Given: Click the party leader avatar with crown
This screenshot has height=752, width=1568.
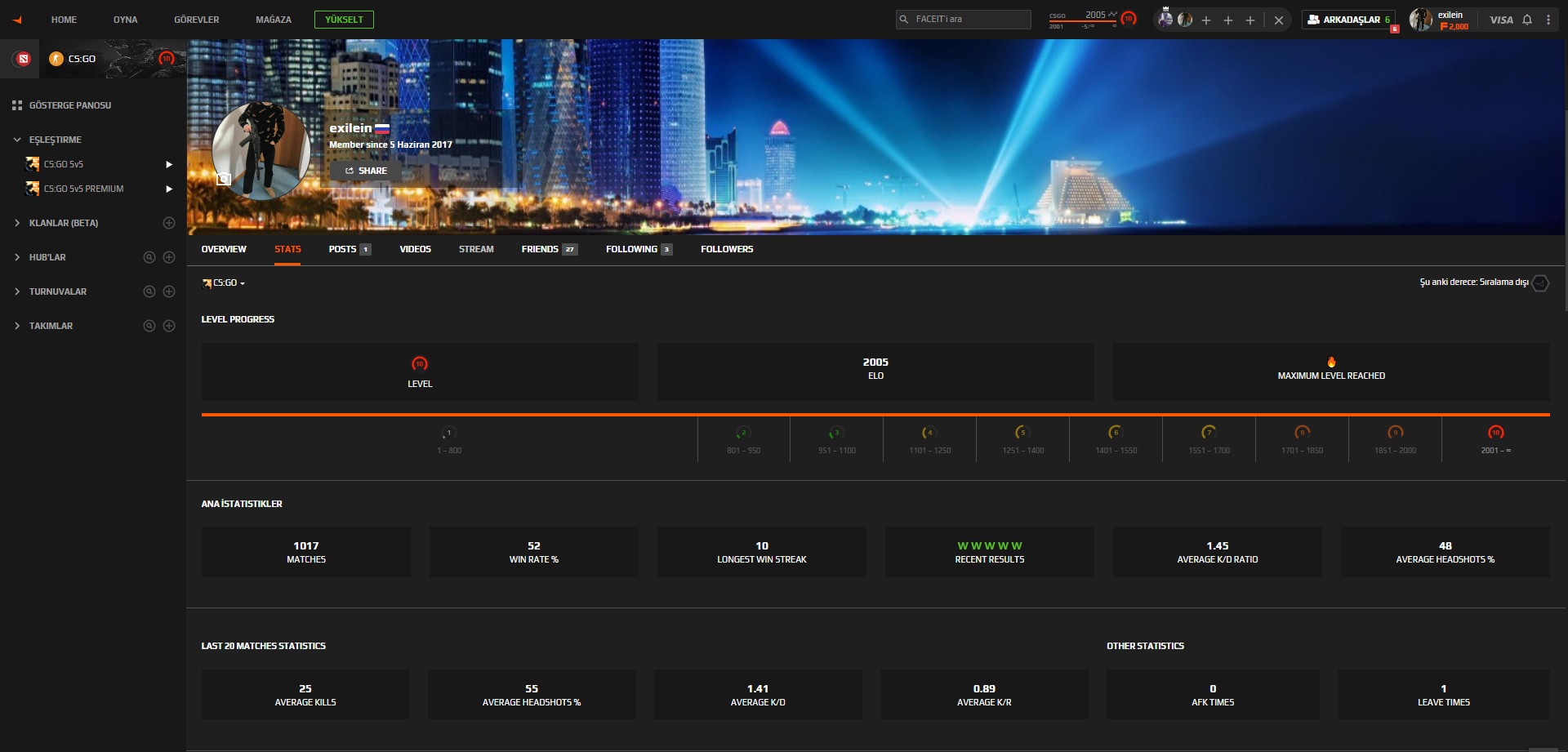Looking at the screenshot, I should pyautogui.click(x=1165, y=19).
